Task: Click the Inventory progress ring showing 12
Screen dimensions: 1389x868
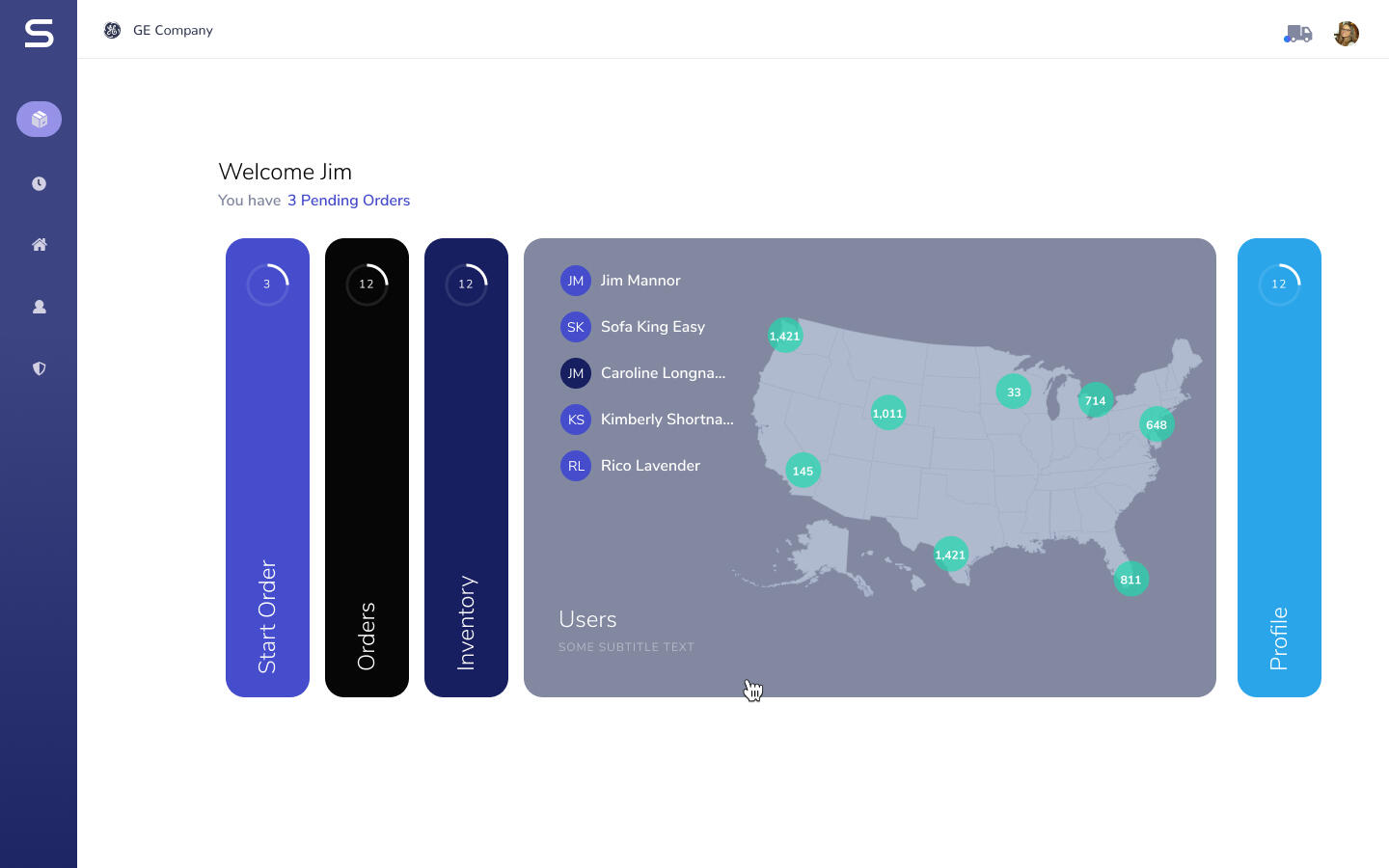Action: point(466,285)
